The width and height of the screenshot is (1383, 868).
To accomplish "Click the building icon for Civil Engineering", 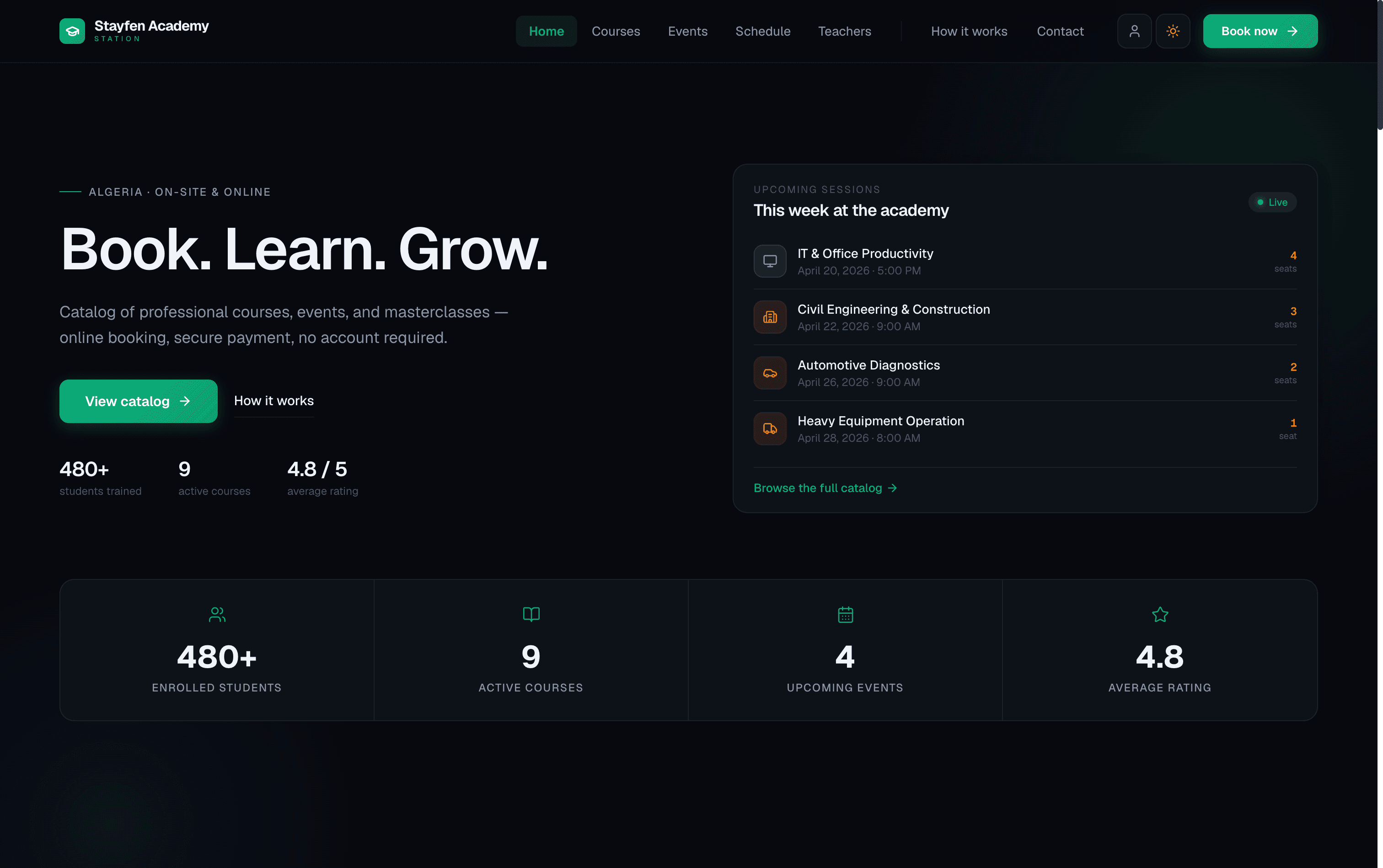I will pos(770,317).
